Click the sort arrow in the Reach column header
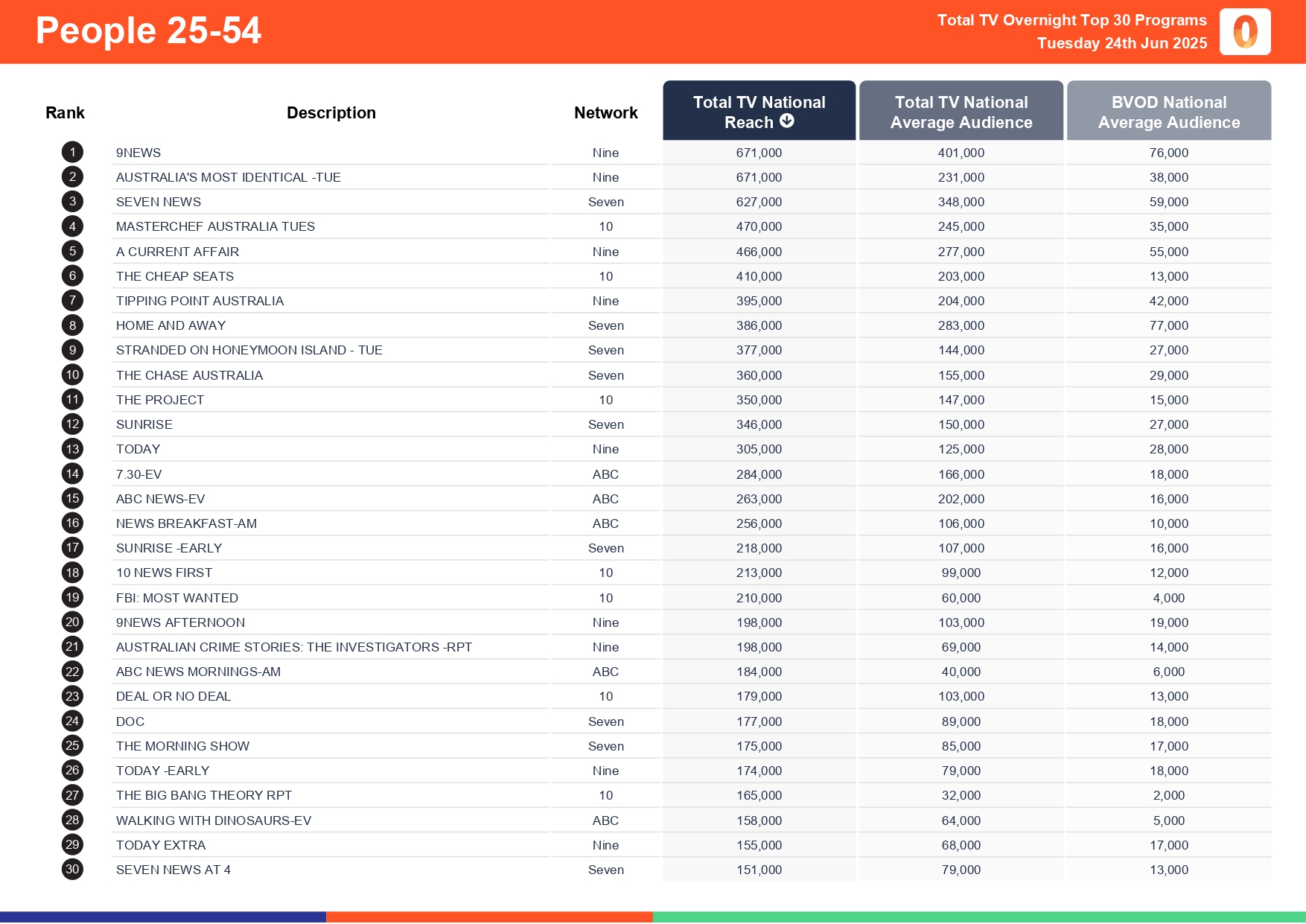Viewport: 1306px width, 924px height. tap(788, 122)
